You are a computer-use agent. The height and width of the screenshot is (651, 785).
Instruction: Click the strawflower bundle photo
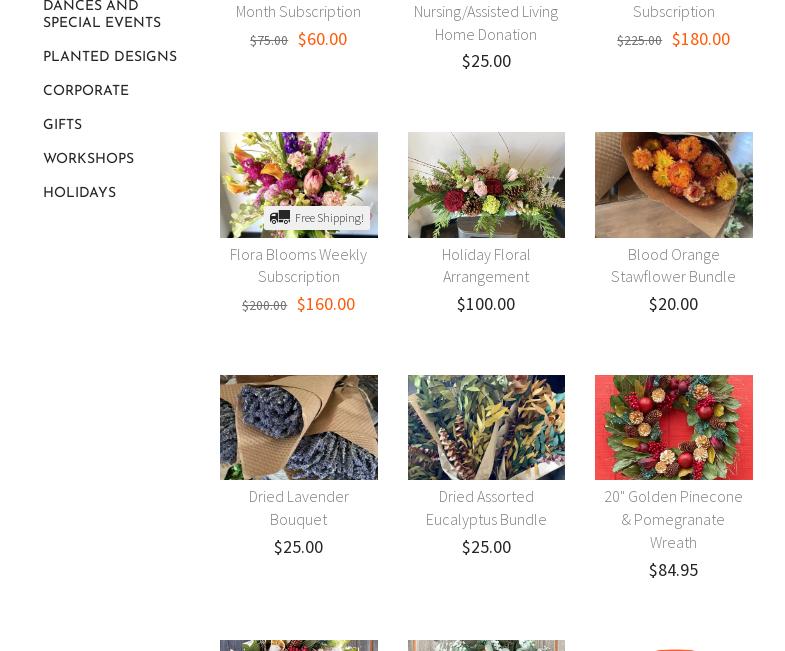(673, 185)
